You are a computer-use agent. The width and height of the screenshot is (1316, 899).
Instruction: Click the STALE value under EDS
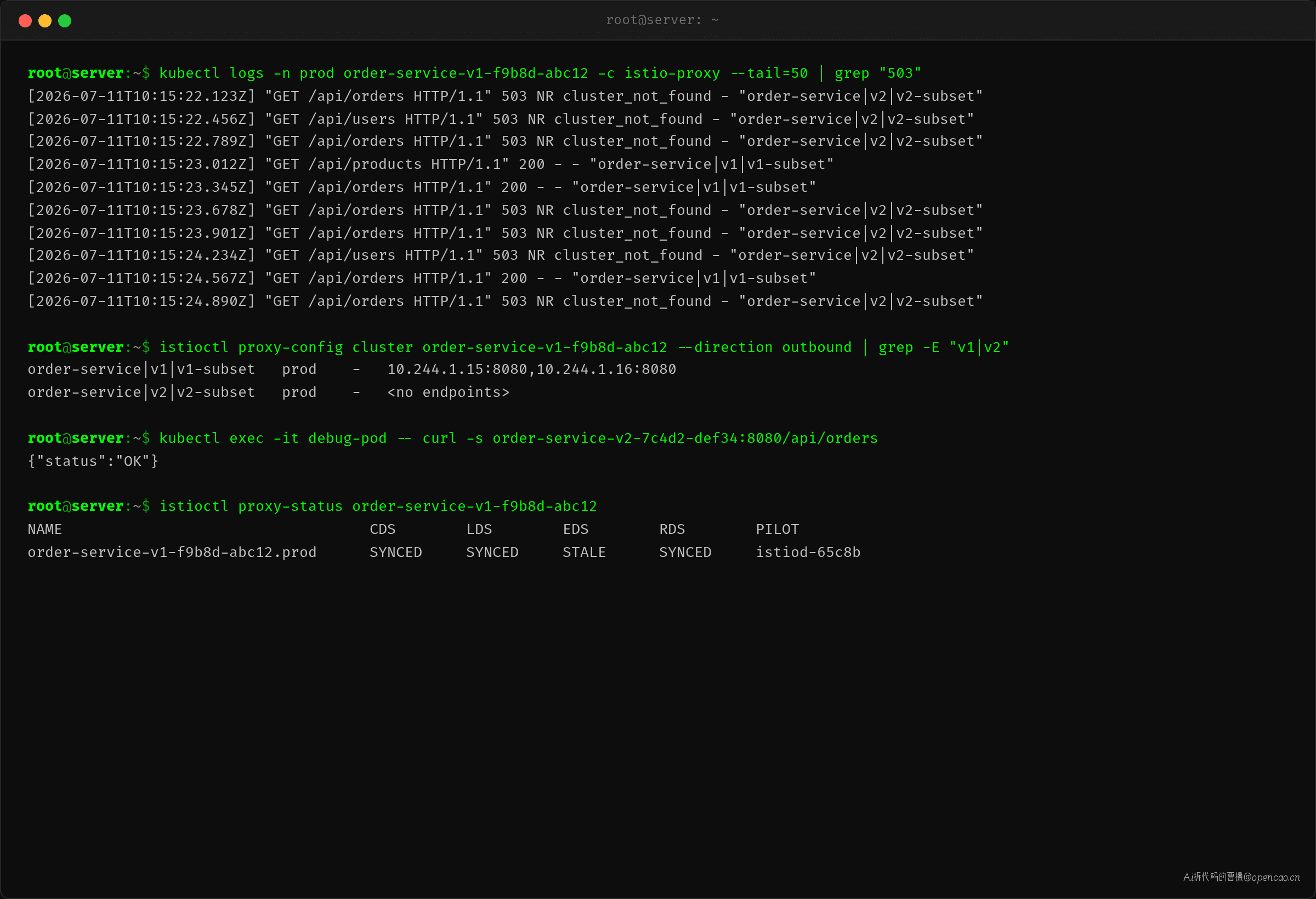click(585, 553)
